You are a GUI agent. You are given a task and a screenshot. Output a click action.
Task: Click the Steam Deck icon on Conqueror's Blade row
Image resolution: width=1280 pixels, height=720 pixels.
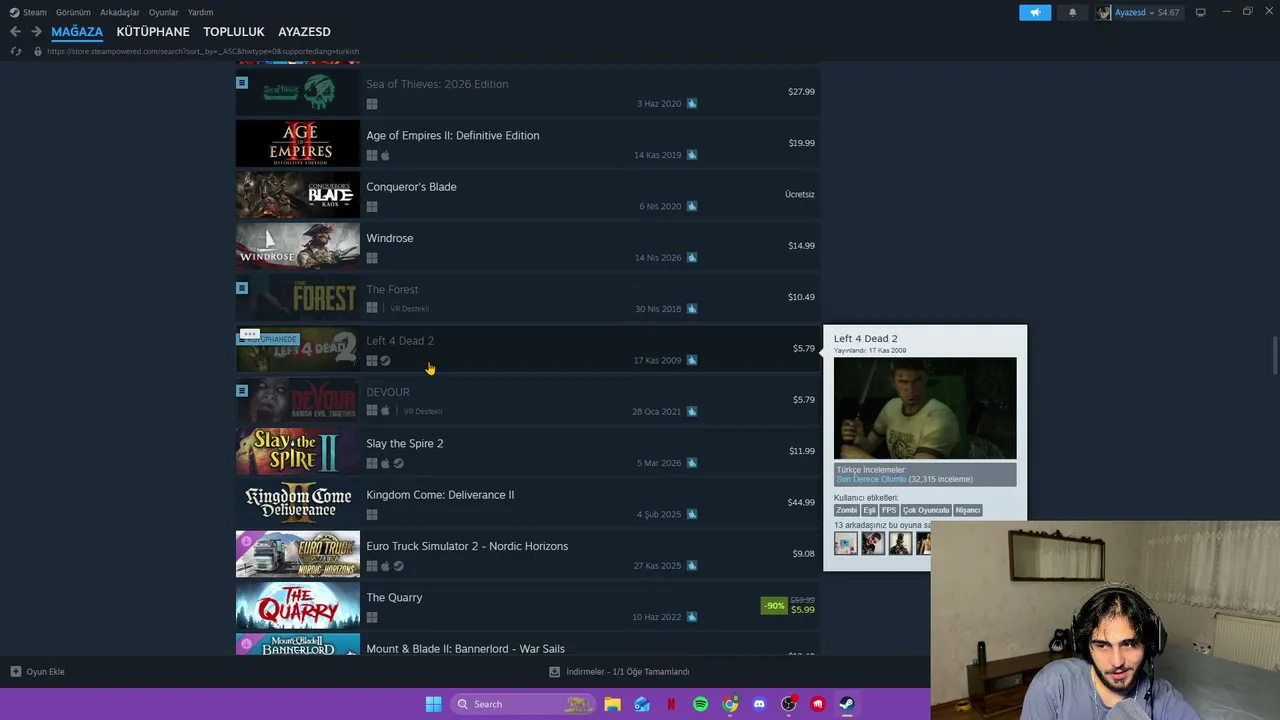coord(692,206)
